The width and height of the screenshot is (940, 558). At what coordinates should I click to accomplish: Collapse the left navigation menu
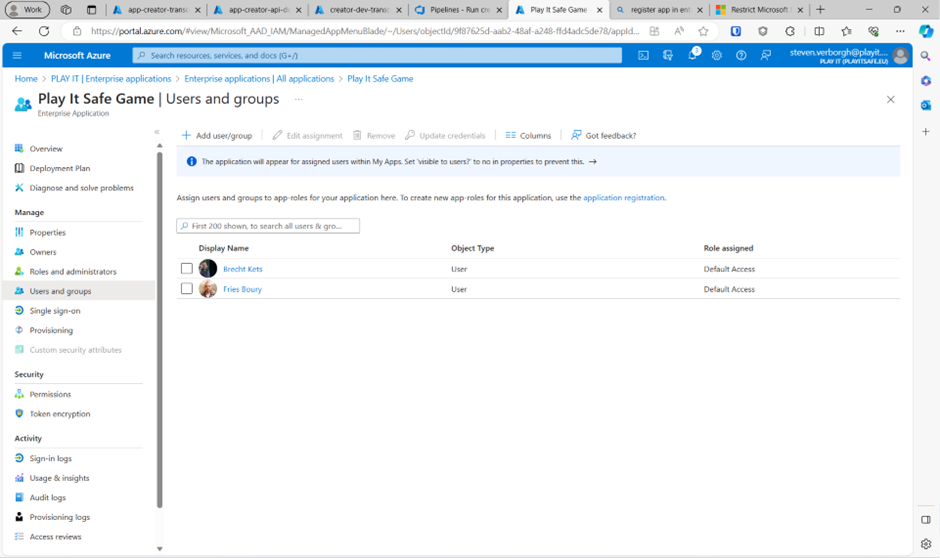click(x=157, y=132)
